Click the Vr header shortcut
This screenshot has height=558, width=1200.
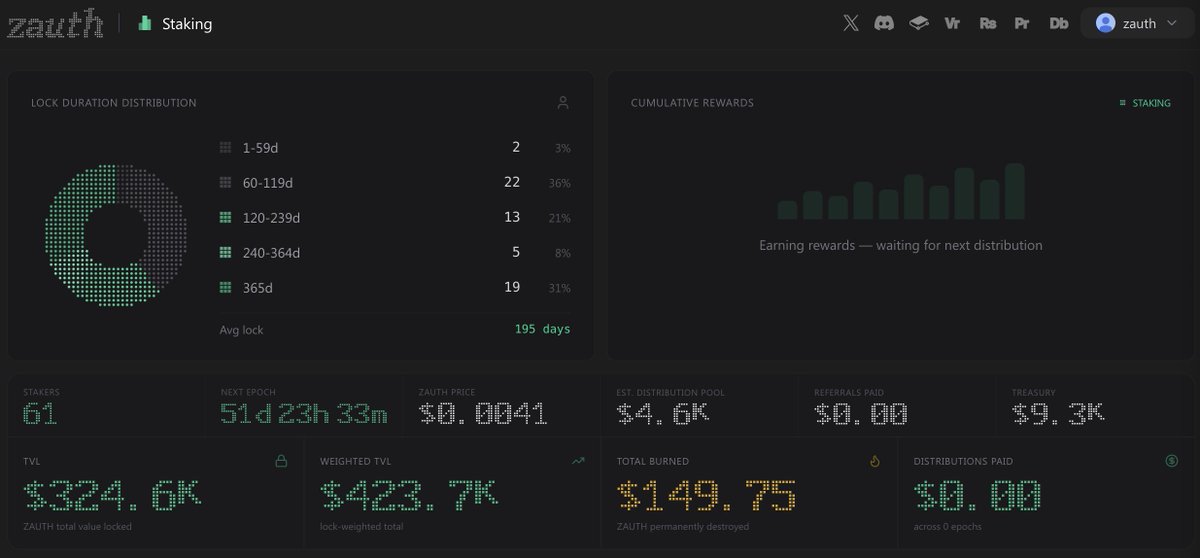coord(952,23)
